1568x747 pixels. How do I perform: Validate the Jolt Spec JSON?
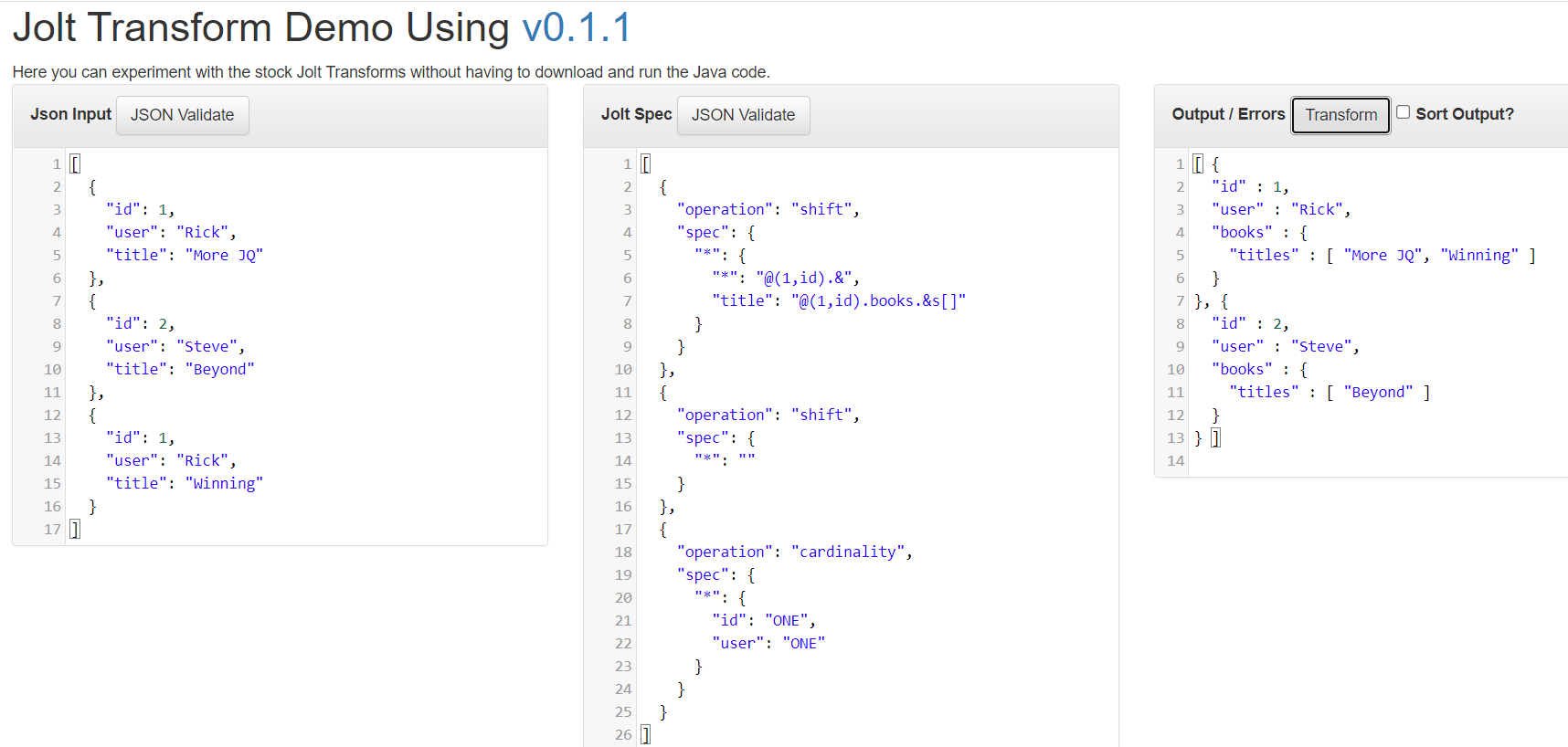coord(743,115)
